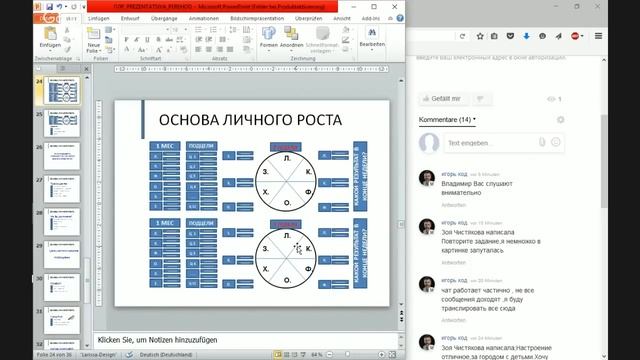Click Deutsch (Deutschland) language in status bar
Viewport: 640px width, 360px height.
coord(166,355)
